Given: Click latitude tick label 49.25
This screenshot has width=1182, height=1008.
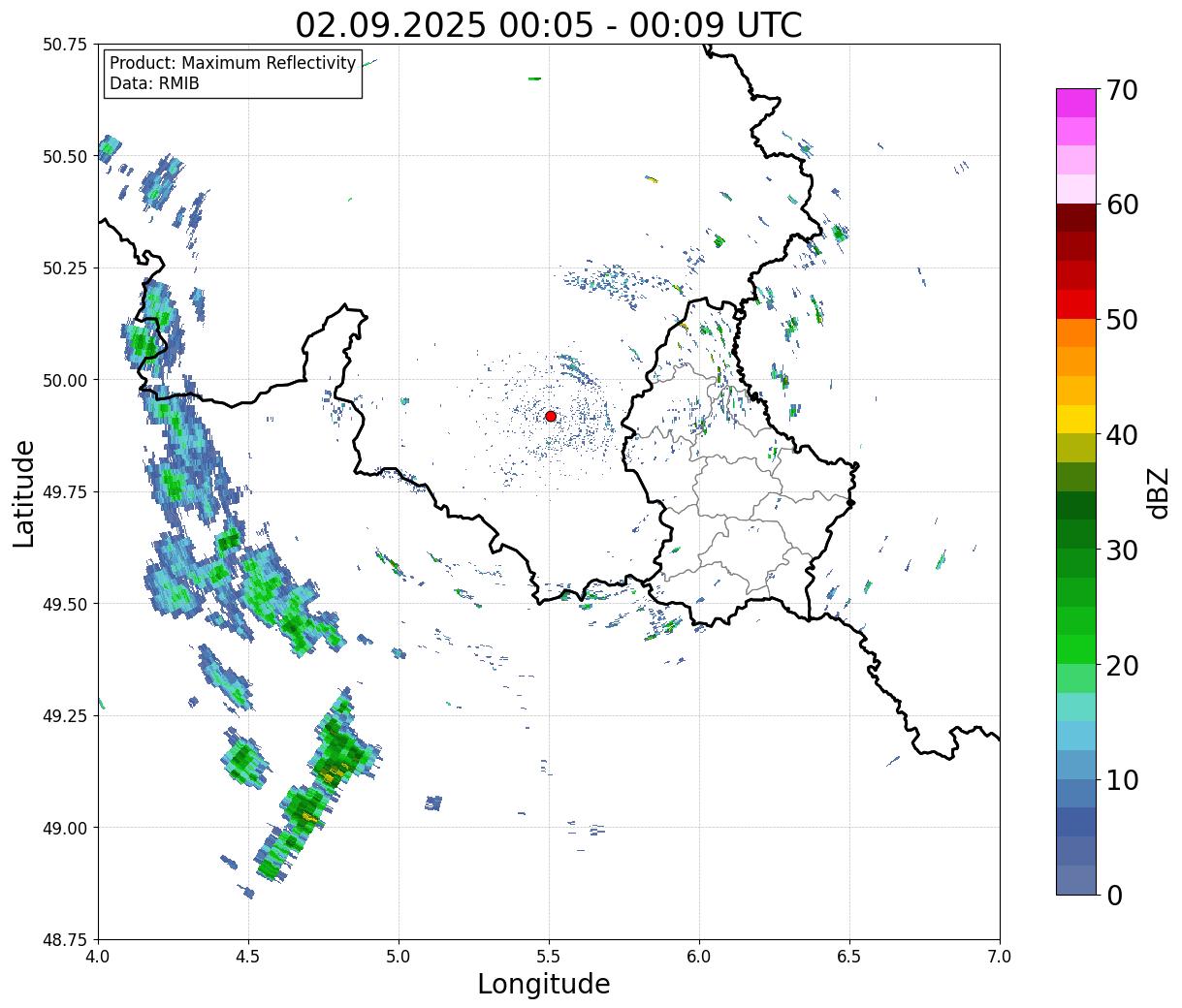Looking at the screenshot, I should coord(65,716).
